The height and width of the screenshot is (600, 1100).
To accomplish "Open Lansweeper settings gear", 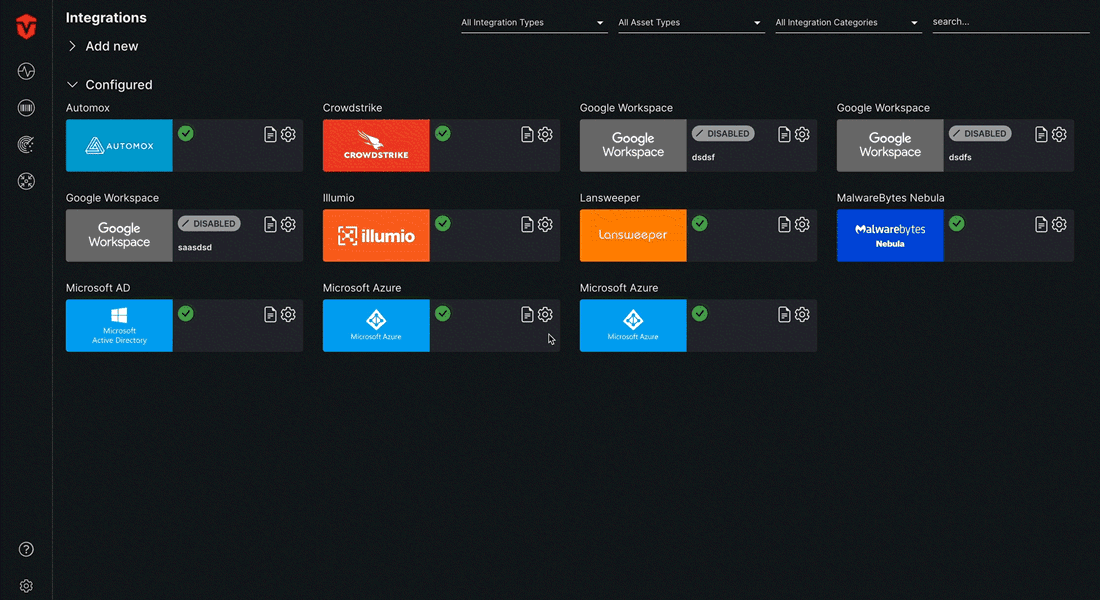I will coord(802,225).
